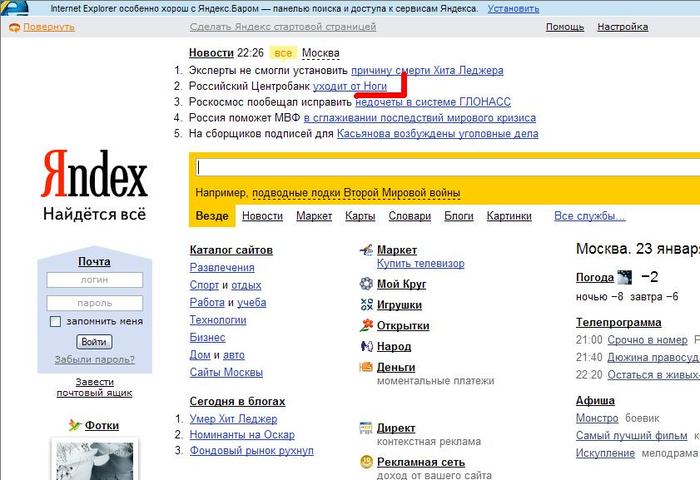Click the Мой Круг service icon
The height and width of the screenshot is (480, 700).
tap(366, 284)
